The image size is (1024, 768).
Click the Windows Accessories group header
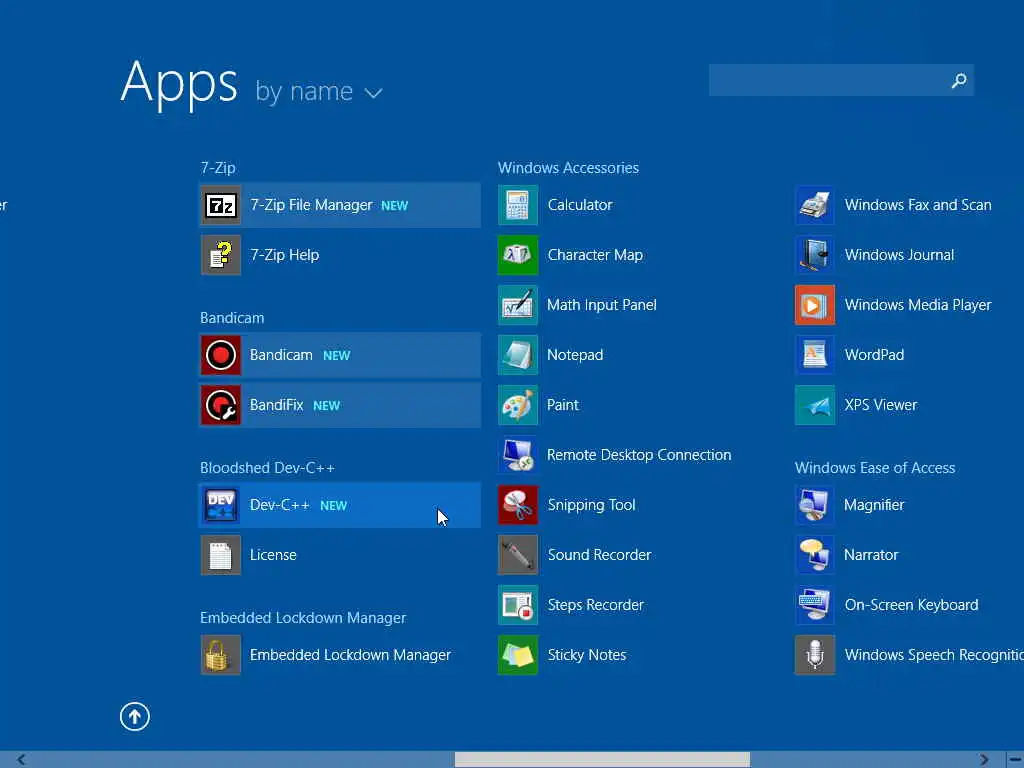(x=568, y=168)
